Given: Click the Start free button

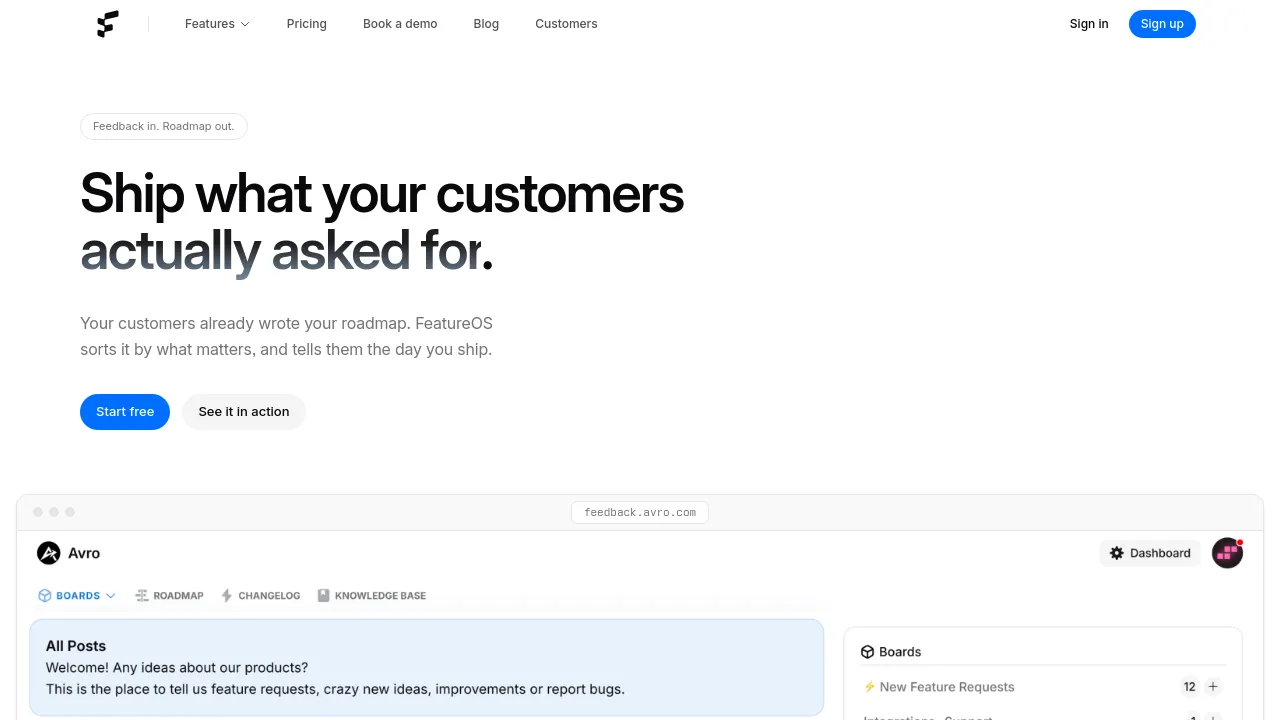Looking at the screenshot, I should pyautogui.click(x=125, y=412).
